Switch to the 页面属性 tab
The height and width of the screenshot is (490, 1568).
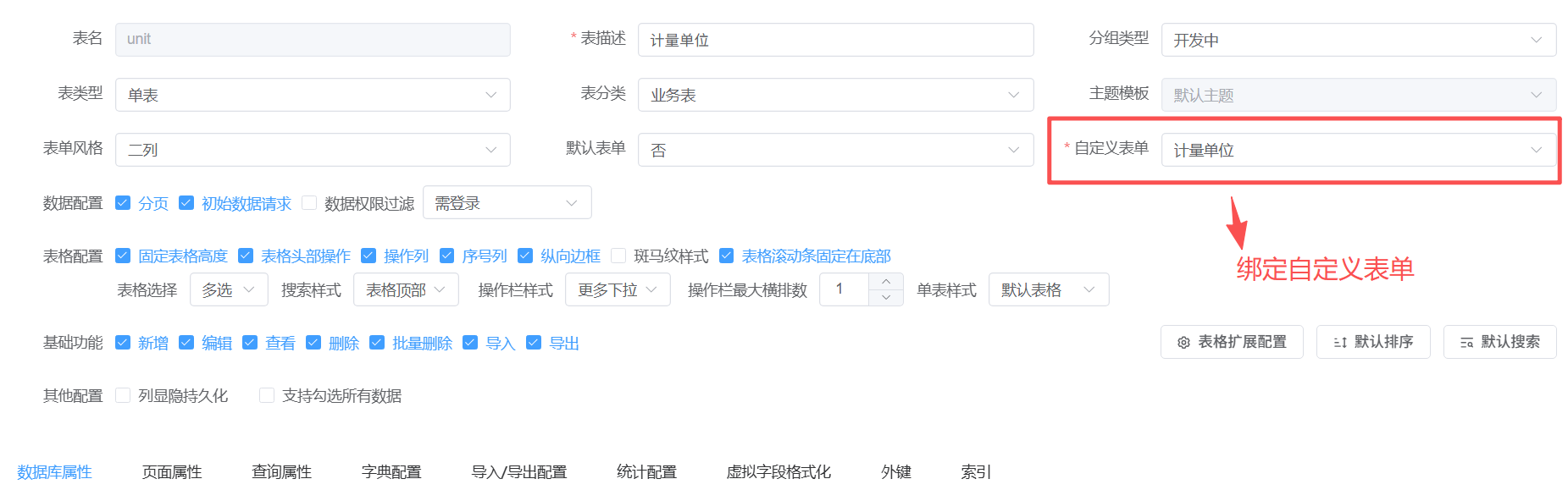[x=172, y=471]
